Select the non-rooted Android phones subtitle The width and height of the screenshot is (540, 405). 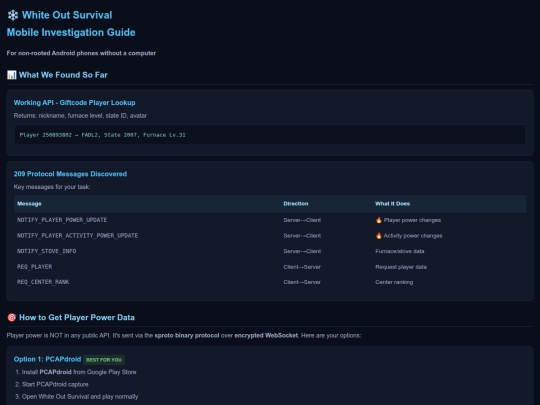(81, 53)
